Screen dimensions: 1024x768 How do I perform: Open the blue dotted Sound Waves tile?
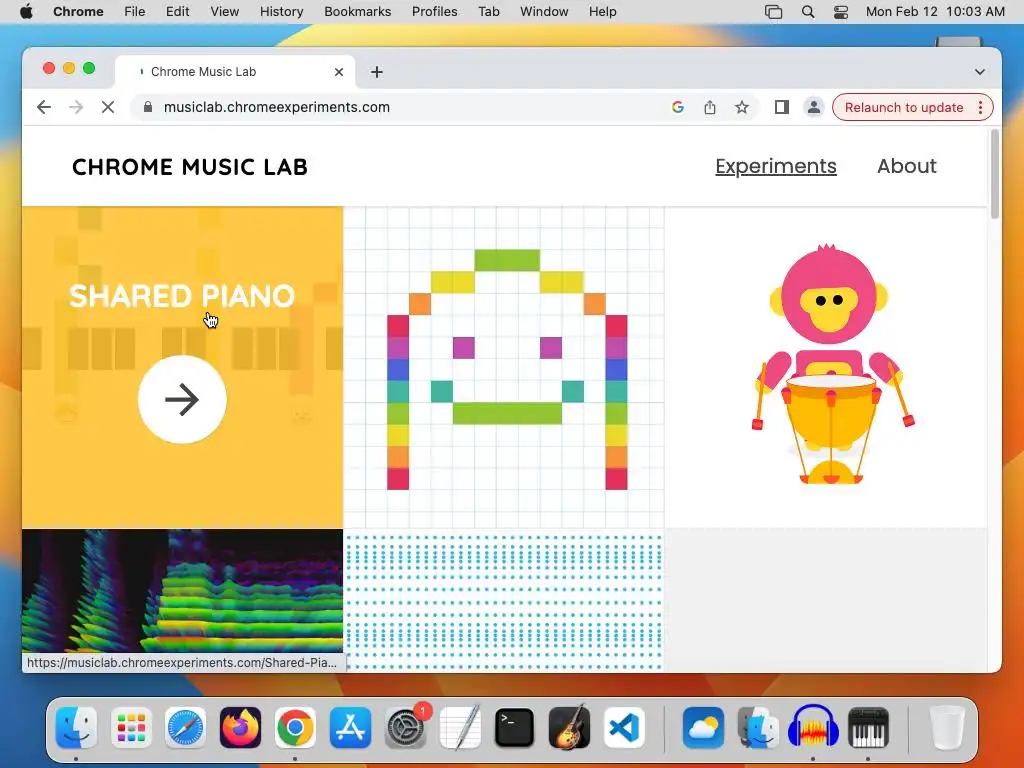[x=504, y=600]
